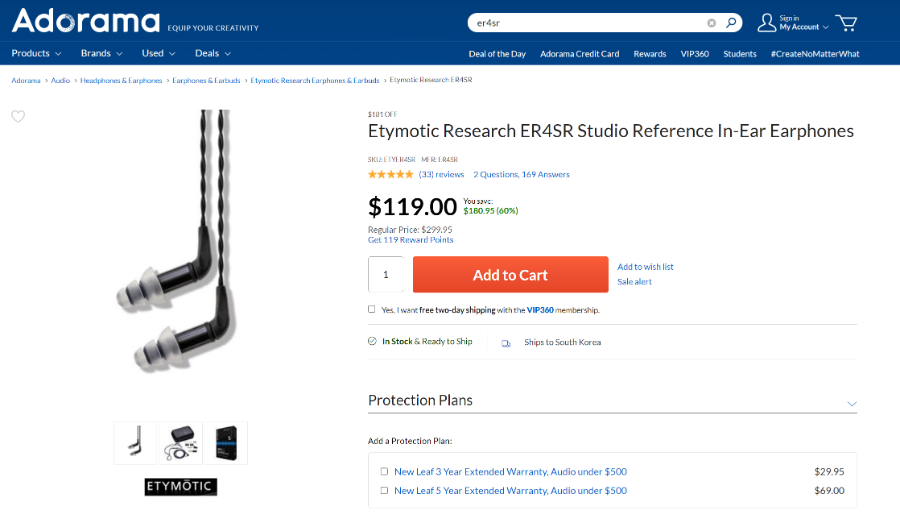This screenshot has height=519, width=900.
Task: Open Deal of the Day
Action: pyautogui.click(x=497, y=54)
